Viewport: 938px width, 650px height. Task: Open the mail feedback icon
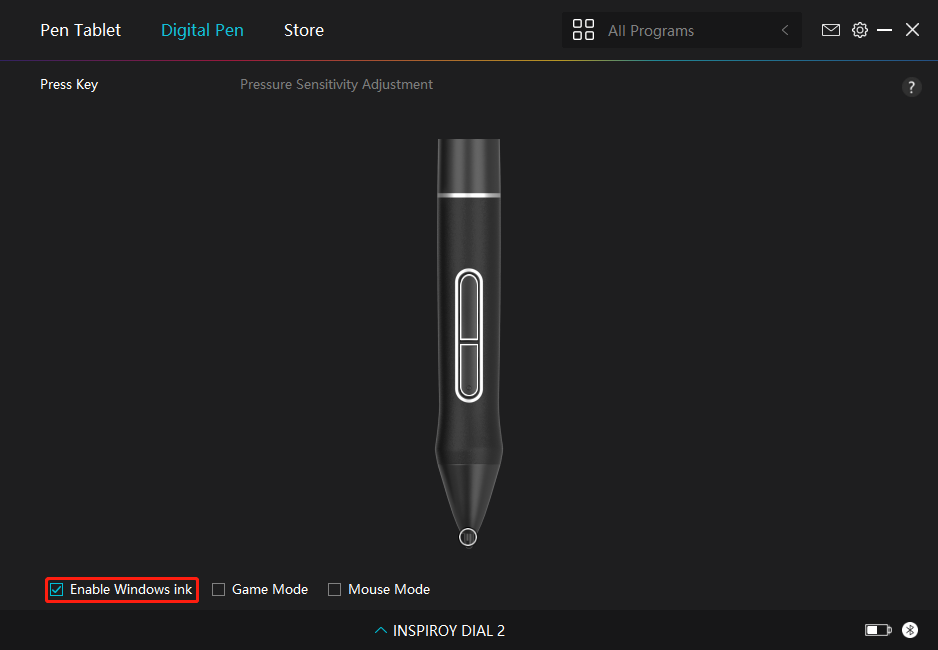[x=830, y=30]
